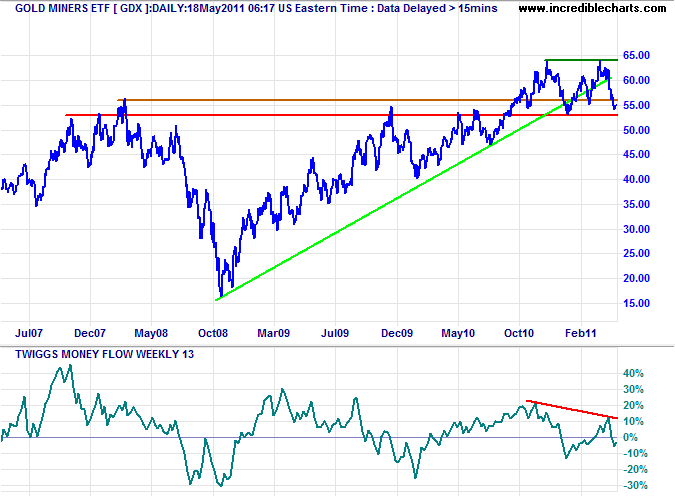Screen dimensions: 675x500
Task: Click the 30% money flow axis label
Action: tap(633, 389)
